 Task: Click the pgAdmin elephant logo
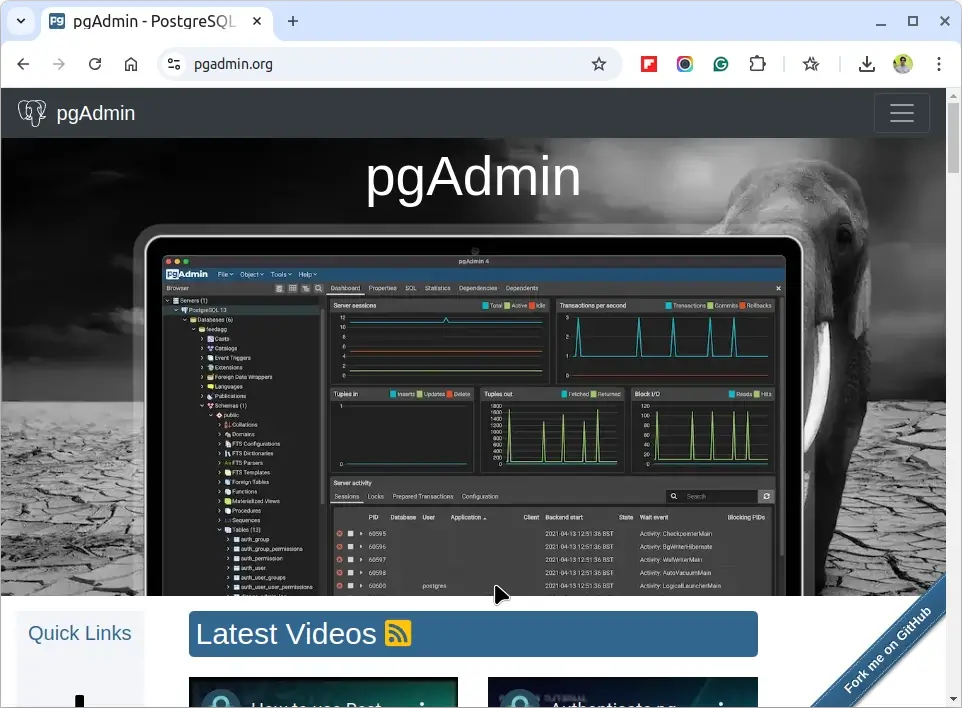(32, 113)
